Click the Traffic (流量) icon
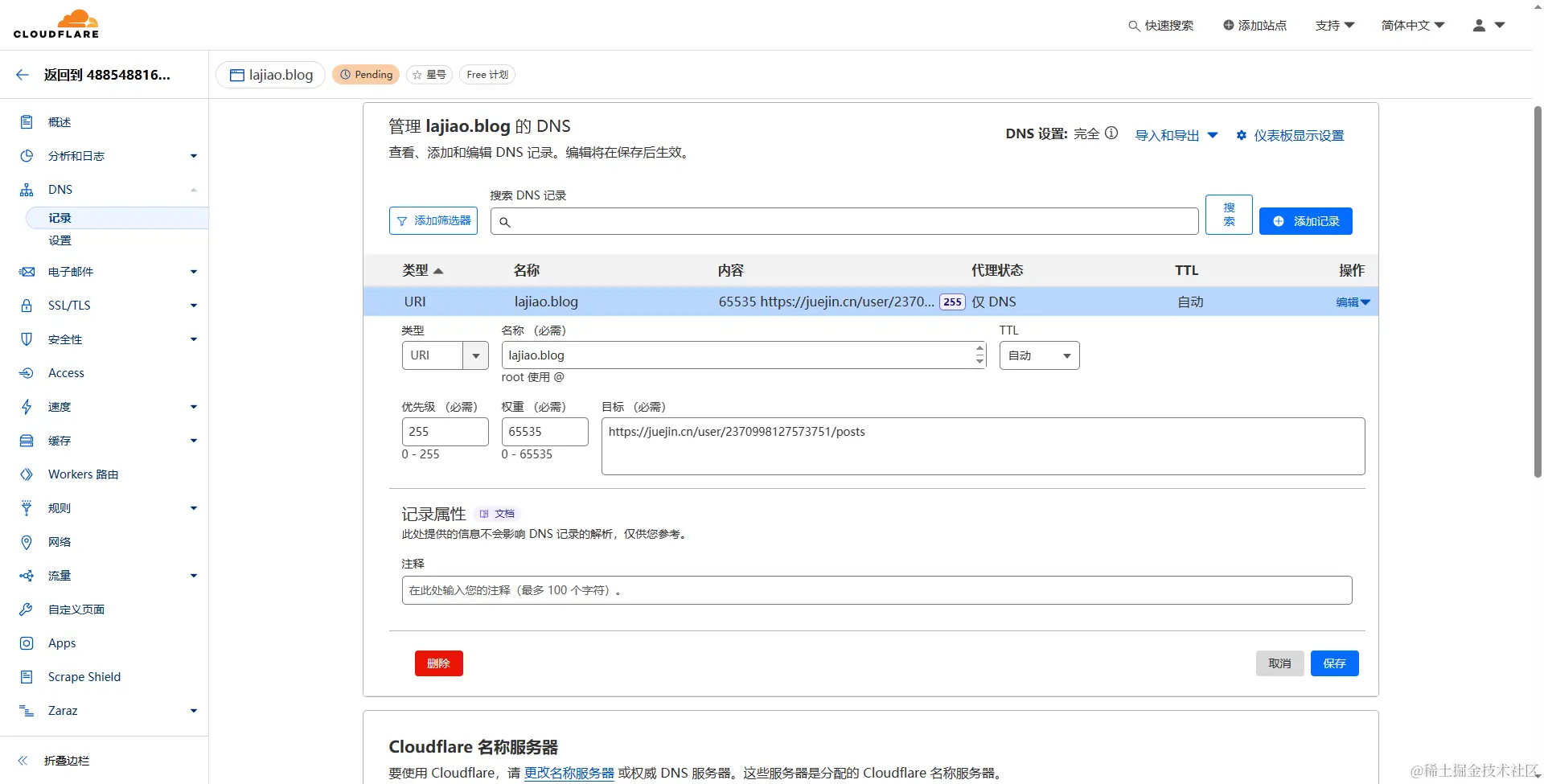The image size is (1544, 784). pyautogui.click(x=27, y=576)
